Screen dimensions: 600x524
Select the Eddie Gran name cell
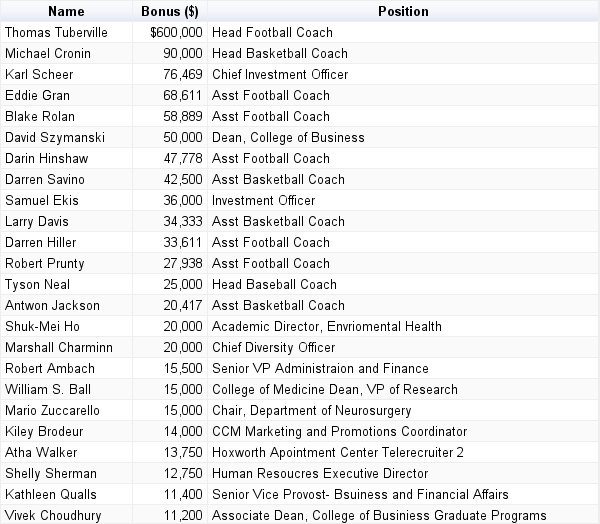(x=39, y=96)
